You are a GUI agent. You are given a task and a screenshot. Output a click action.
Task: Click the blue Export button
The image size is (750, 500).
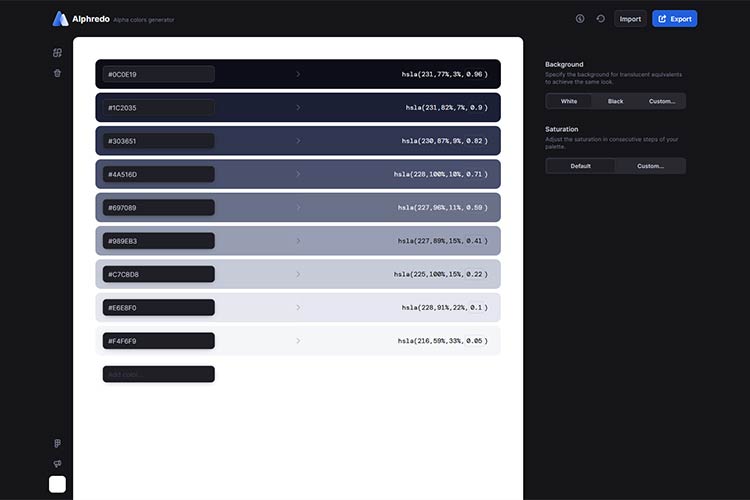point(674,18)
